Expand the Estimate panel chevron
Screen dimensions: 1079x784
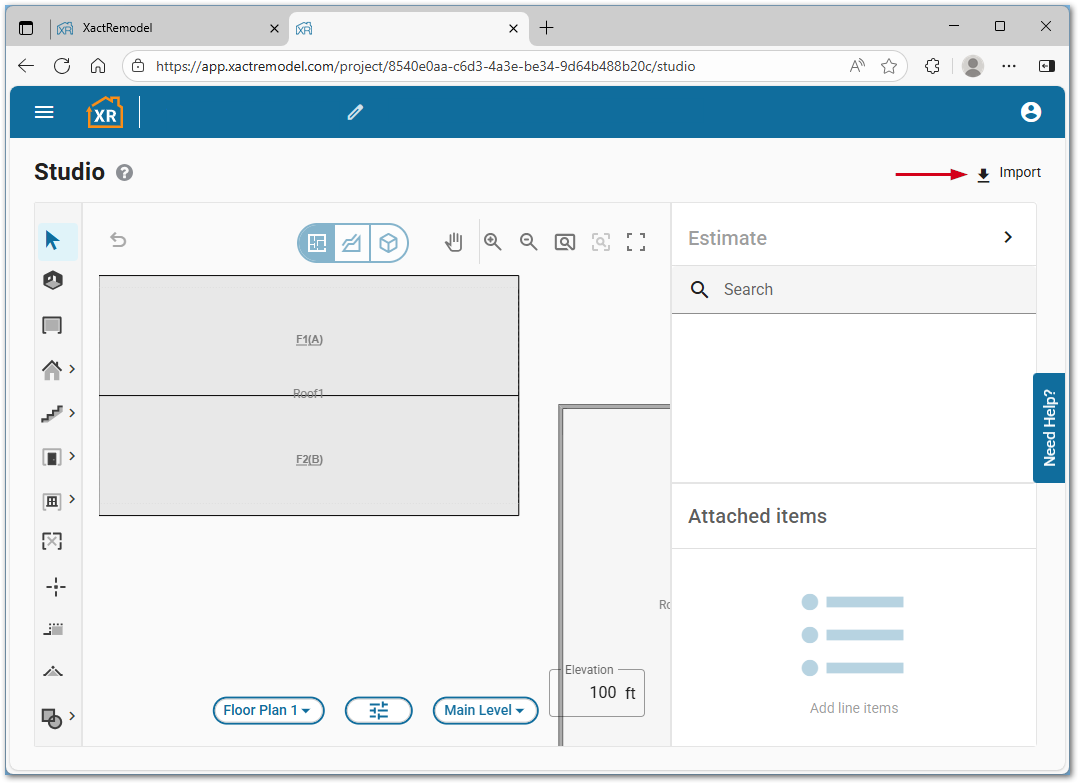coord(1008,238)
